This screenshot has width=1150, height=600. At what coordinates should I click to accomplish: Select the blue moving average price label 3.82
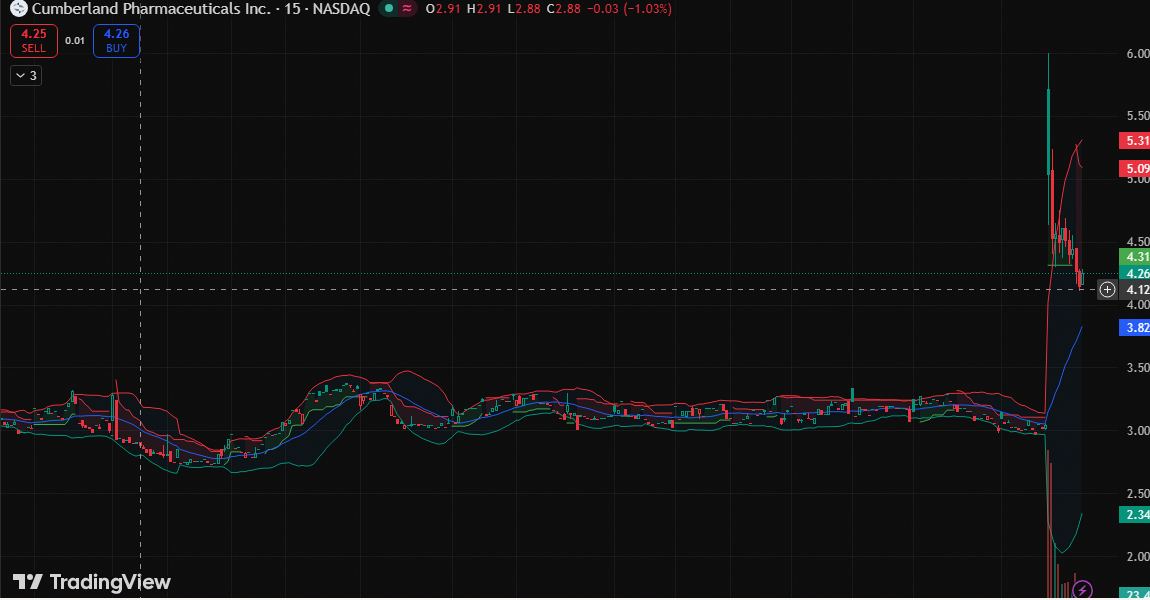pos(1134,327)
